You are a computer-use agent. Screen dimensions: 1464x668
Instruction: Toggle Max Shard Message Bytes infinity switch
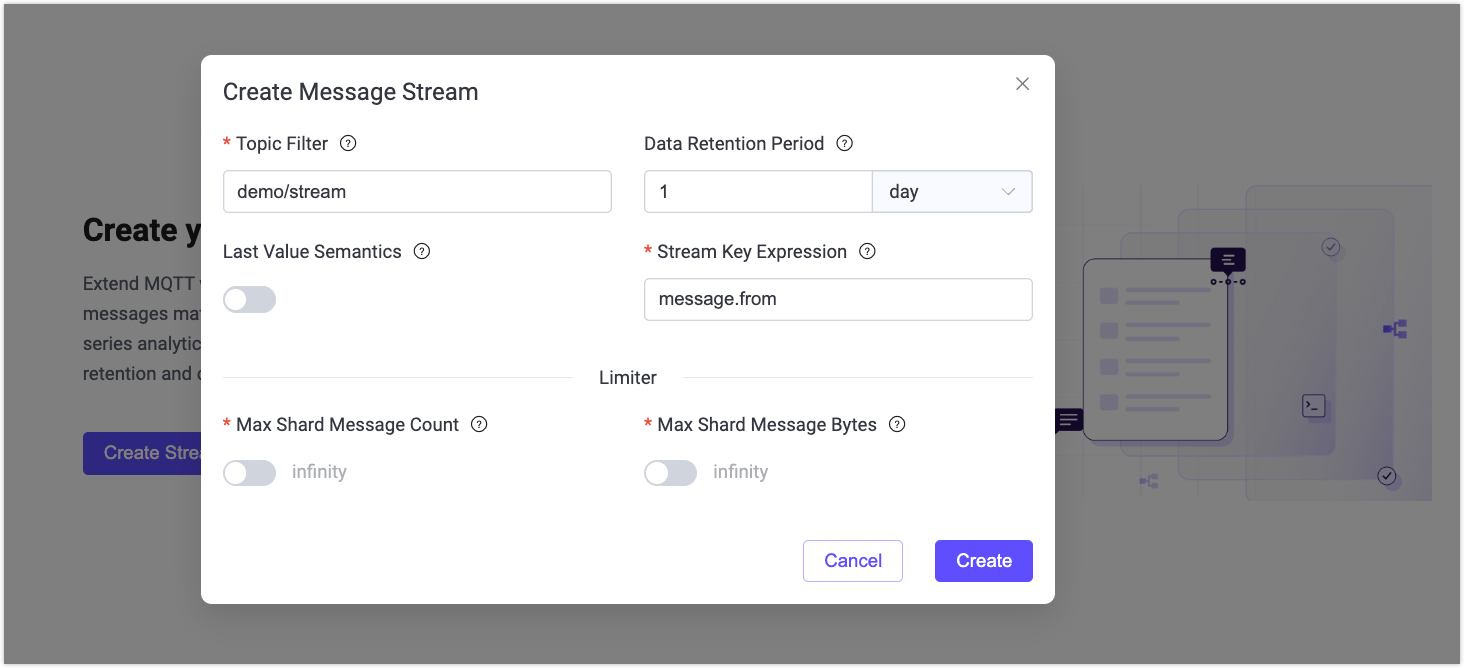tap(670, 472)
